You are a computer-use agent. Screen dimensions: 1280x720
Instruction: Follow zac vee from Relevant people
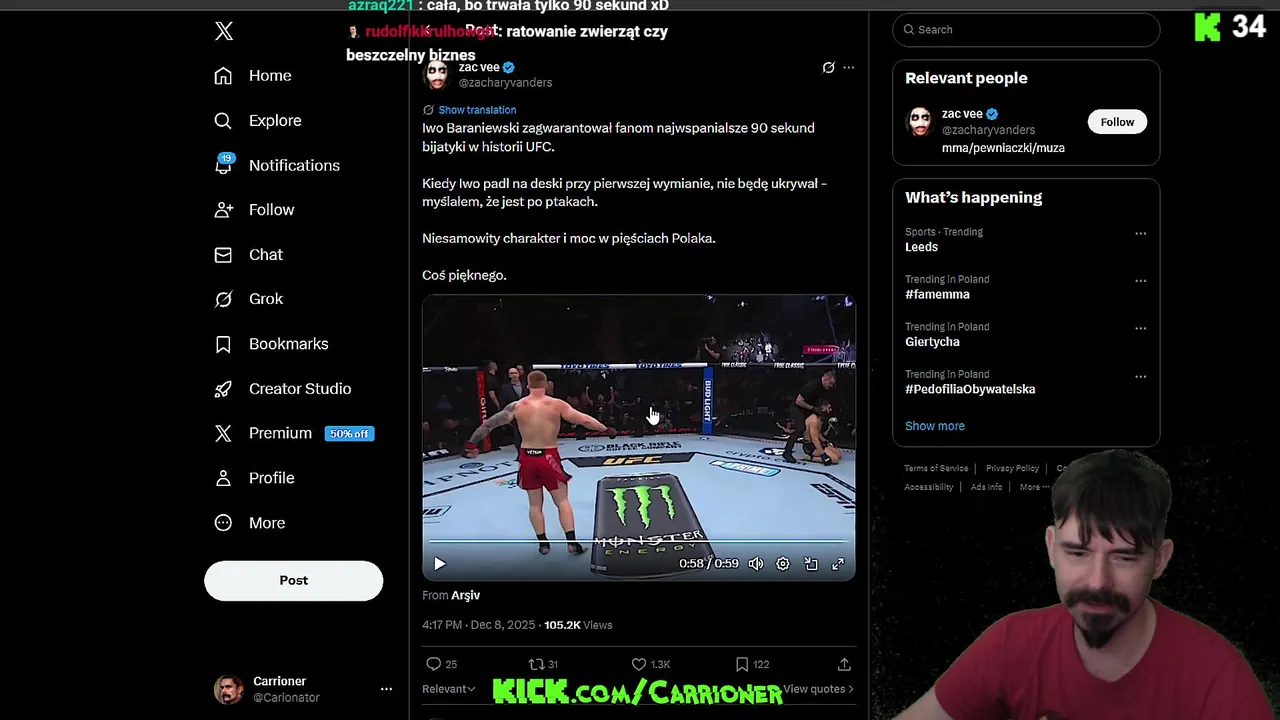[x=1117, y=122]
